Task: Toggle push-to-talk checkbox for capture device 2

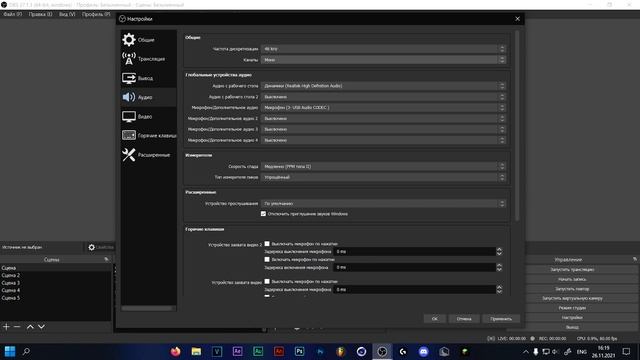Action: pos(267,259)
